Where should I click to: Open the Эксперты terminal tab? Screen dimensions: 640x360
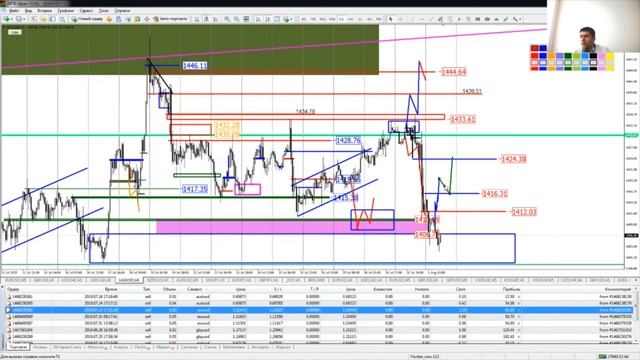click(260, 347)
